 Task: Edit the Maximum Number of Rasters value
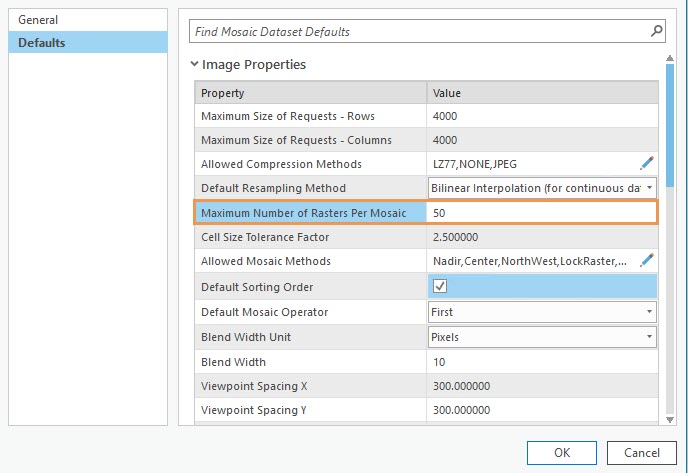tap(540, 212)
